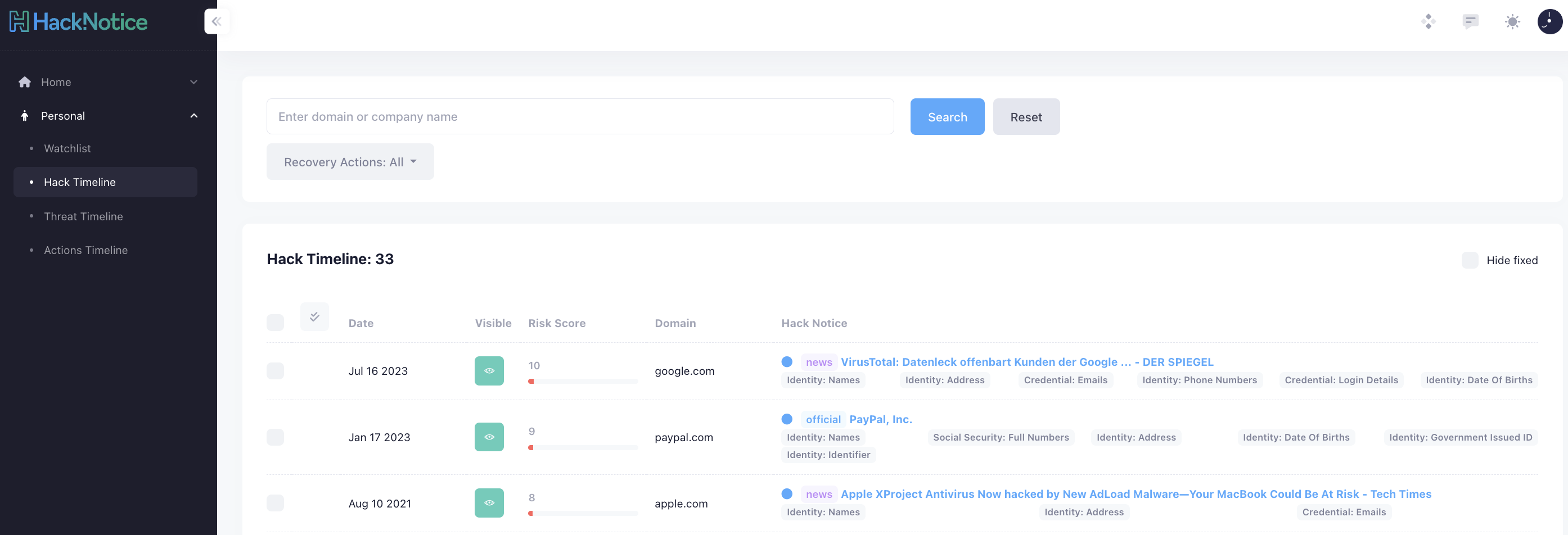This screenshot has height=535, width=1568.
Task: Toggle visibility of google.com hack entry
Action: pos(489,371)
